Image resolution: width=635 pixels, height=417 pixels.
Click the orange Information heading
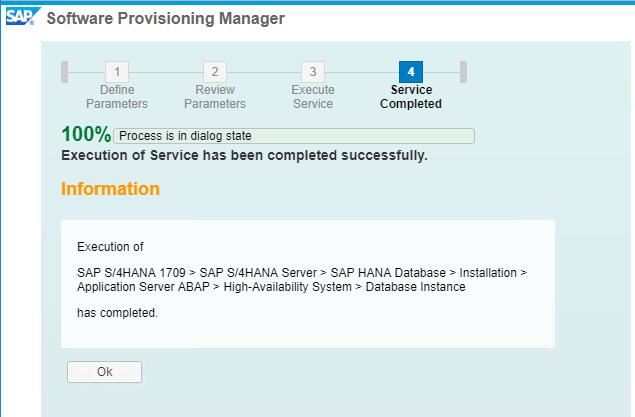pos(110,189)
